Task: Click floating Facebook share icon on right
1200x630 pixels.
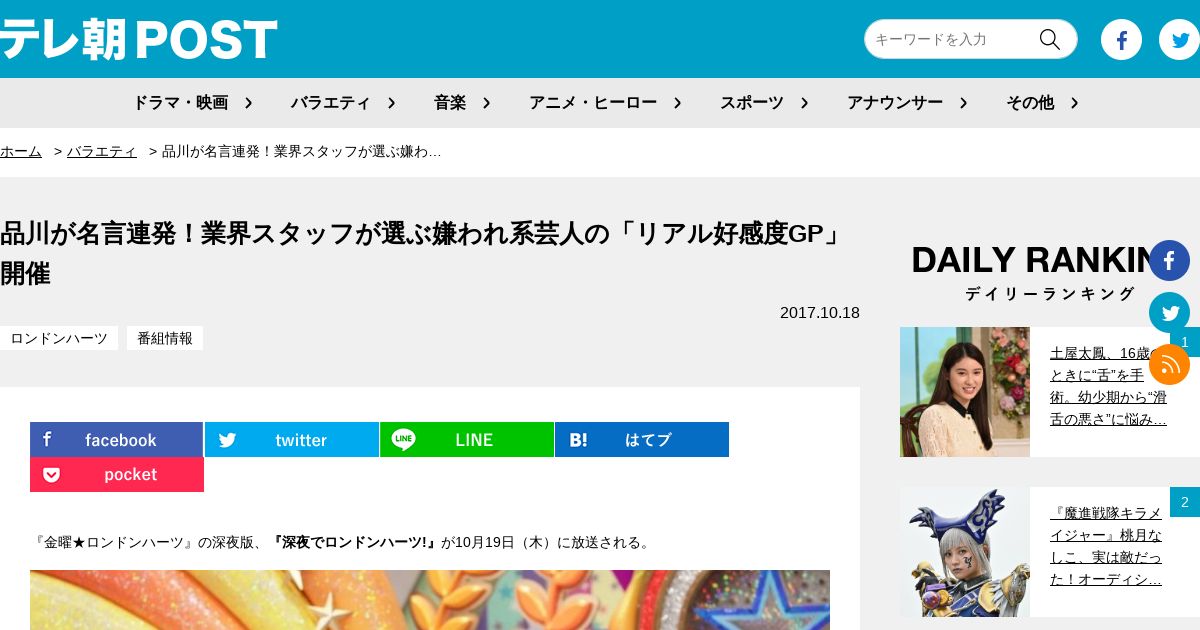Action: tap(1169, 260)
